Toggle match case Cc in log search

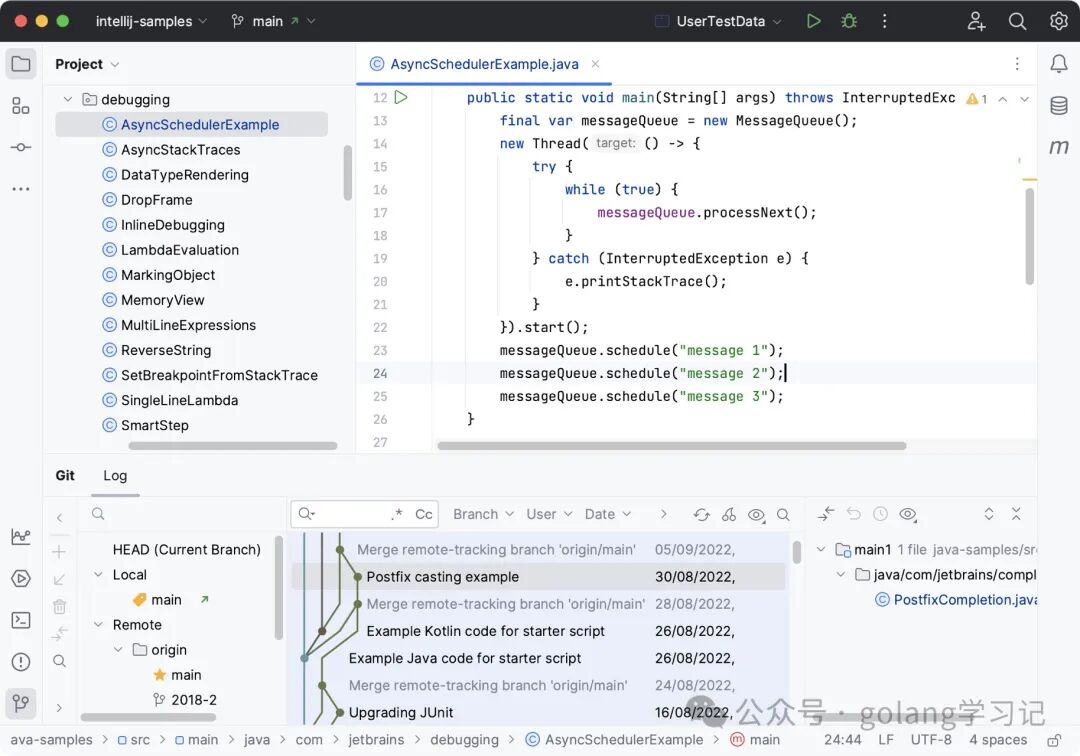(x=424, y=514)
